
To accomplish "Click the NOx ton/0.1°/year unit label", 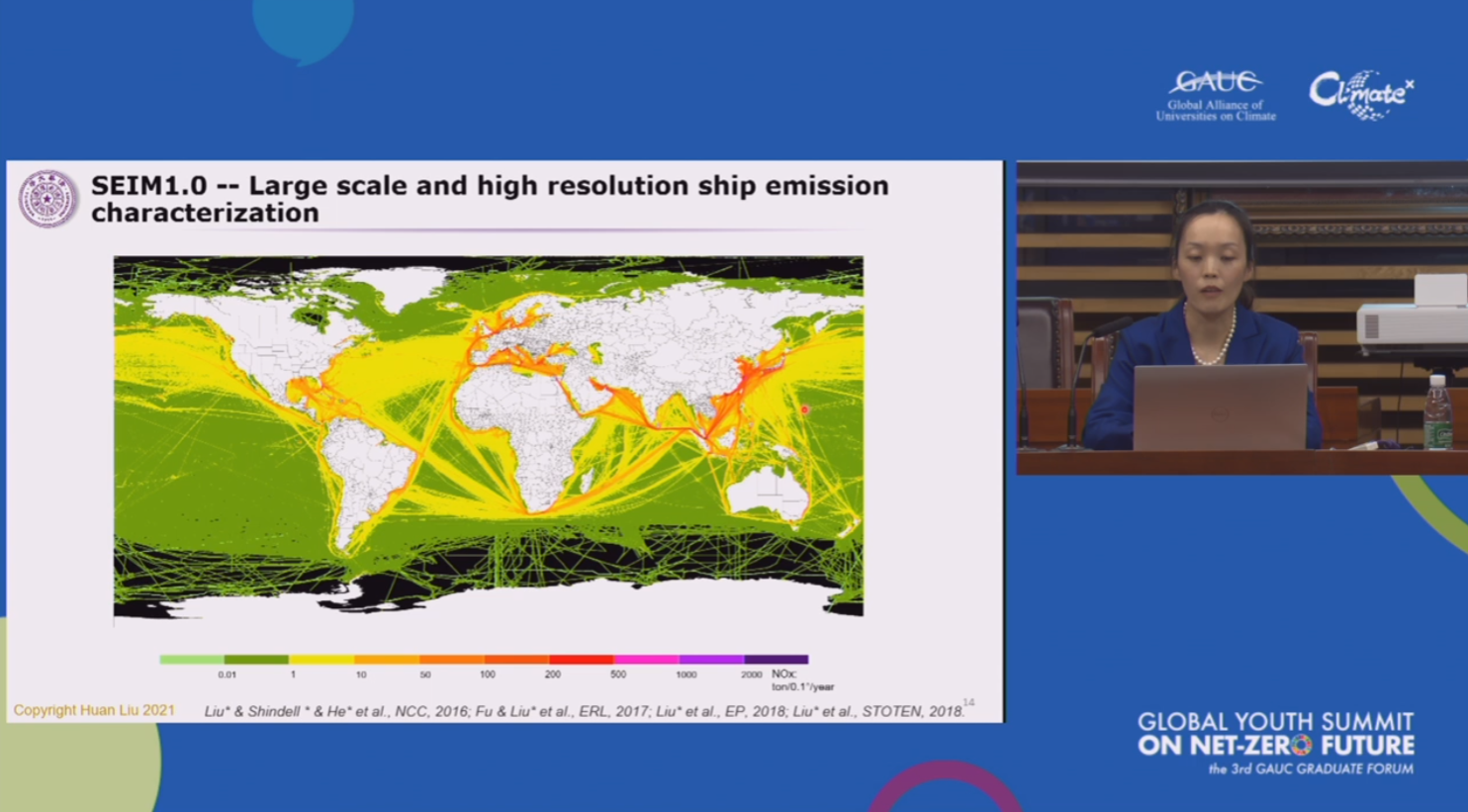I will point(802,680).
